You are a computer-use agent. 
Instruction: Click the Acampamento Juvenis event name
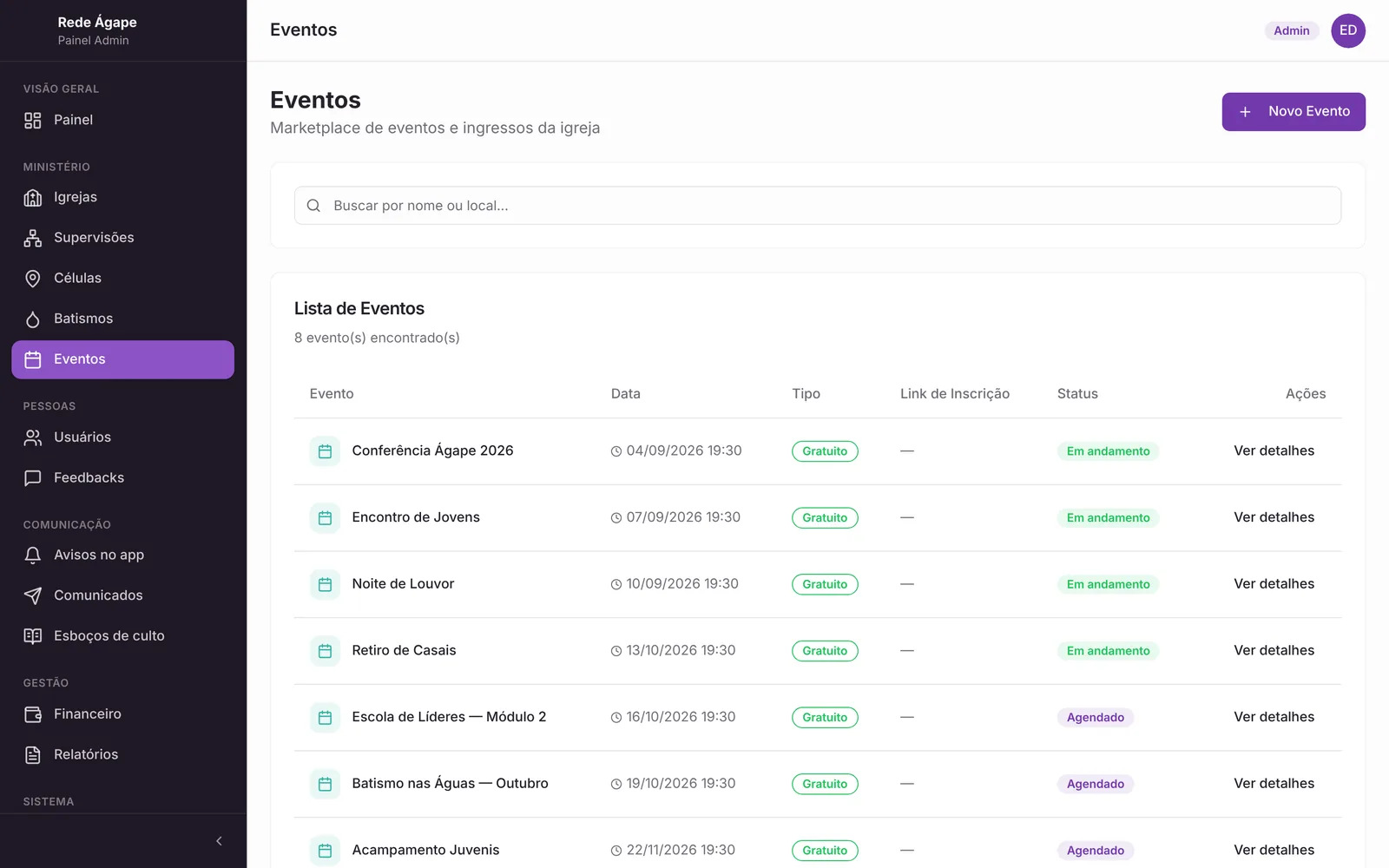coord(425,850)
